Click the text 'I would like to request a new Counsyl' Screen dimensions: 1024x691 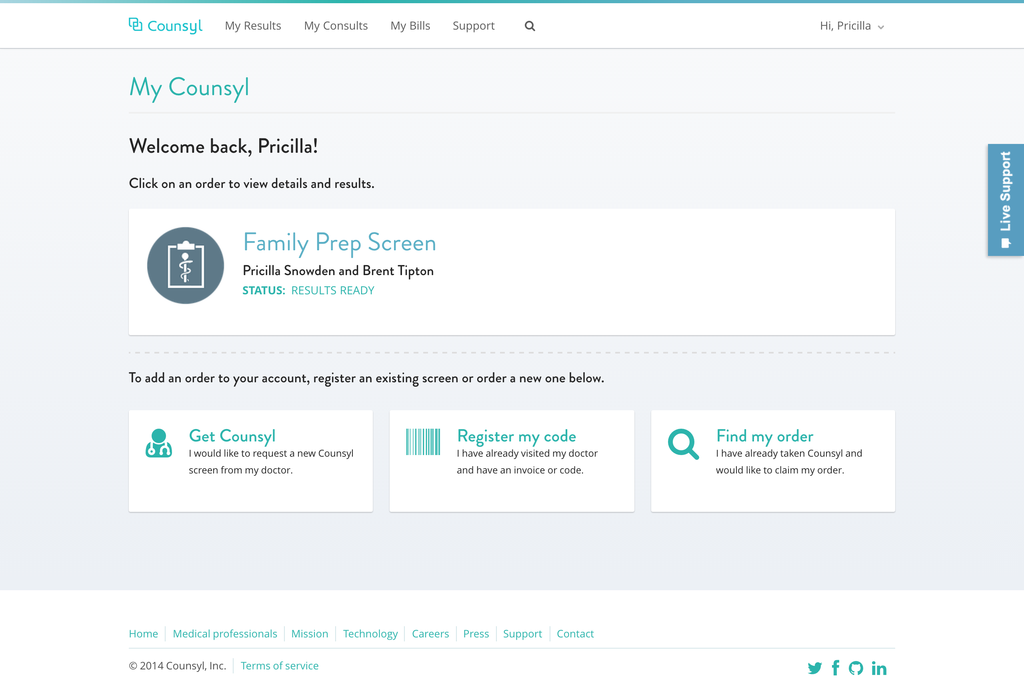(x=271, y=453)
